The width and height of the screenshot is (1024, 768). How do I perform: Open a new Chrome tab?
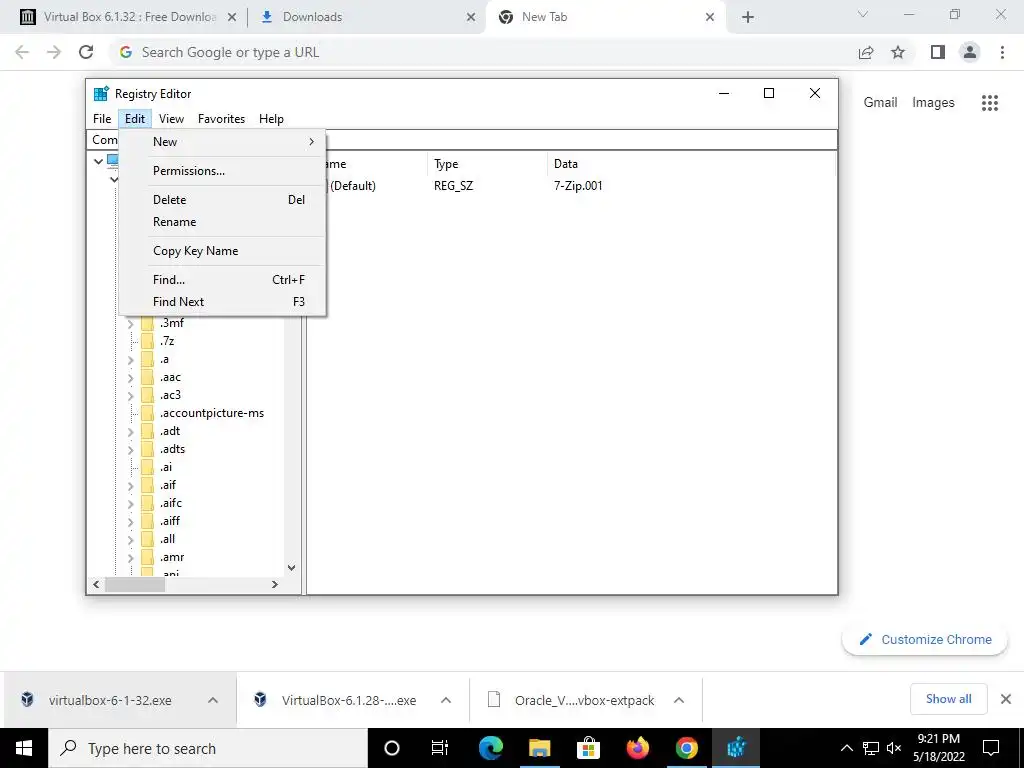pos(748,17)
